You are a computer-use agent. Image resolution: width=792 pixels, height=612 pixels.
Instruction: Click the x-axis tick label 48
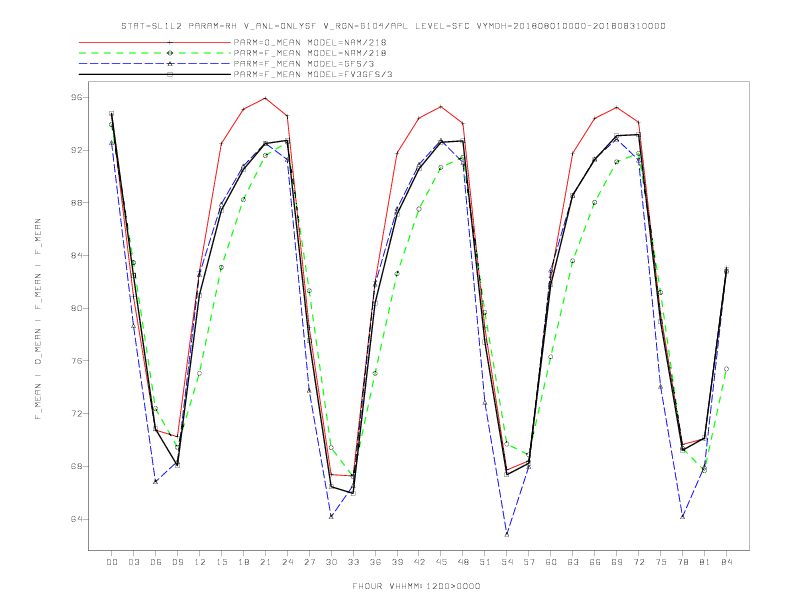[463, 562]
